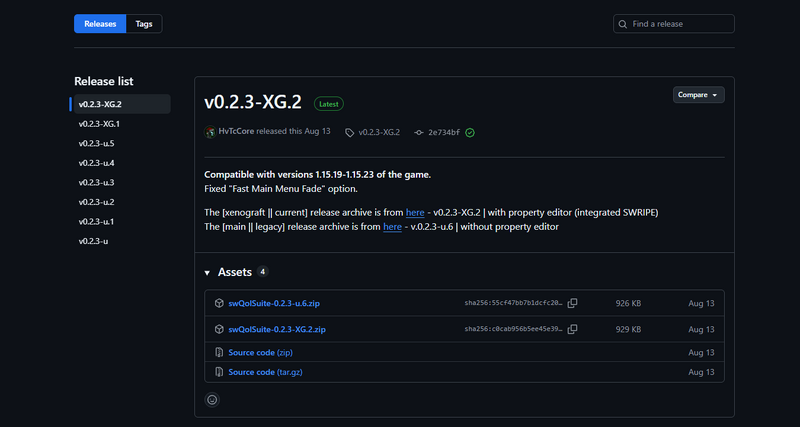
Task: Click the search magnifier icon in Find a release
Action: pyautogui.click(x=622, y=24)
